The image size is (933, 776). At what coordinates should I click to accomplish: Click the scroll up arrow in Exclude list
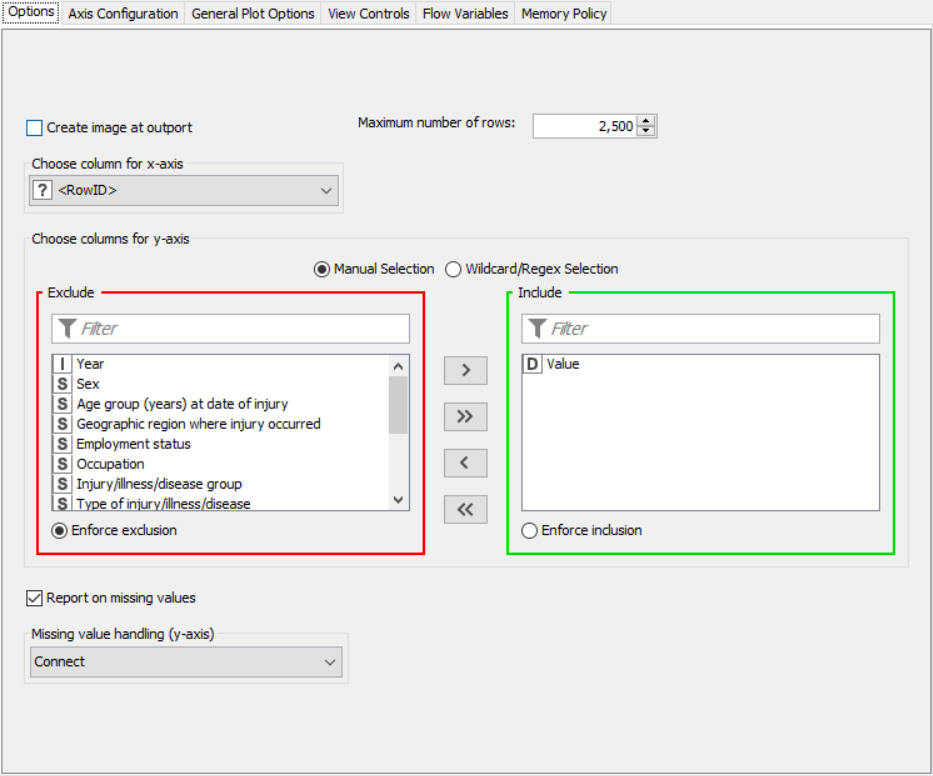[399, 366]
